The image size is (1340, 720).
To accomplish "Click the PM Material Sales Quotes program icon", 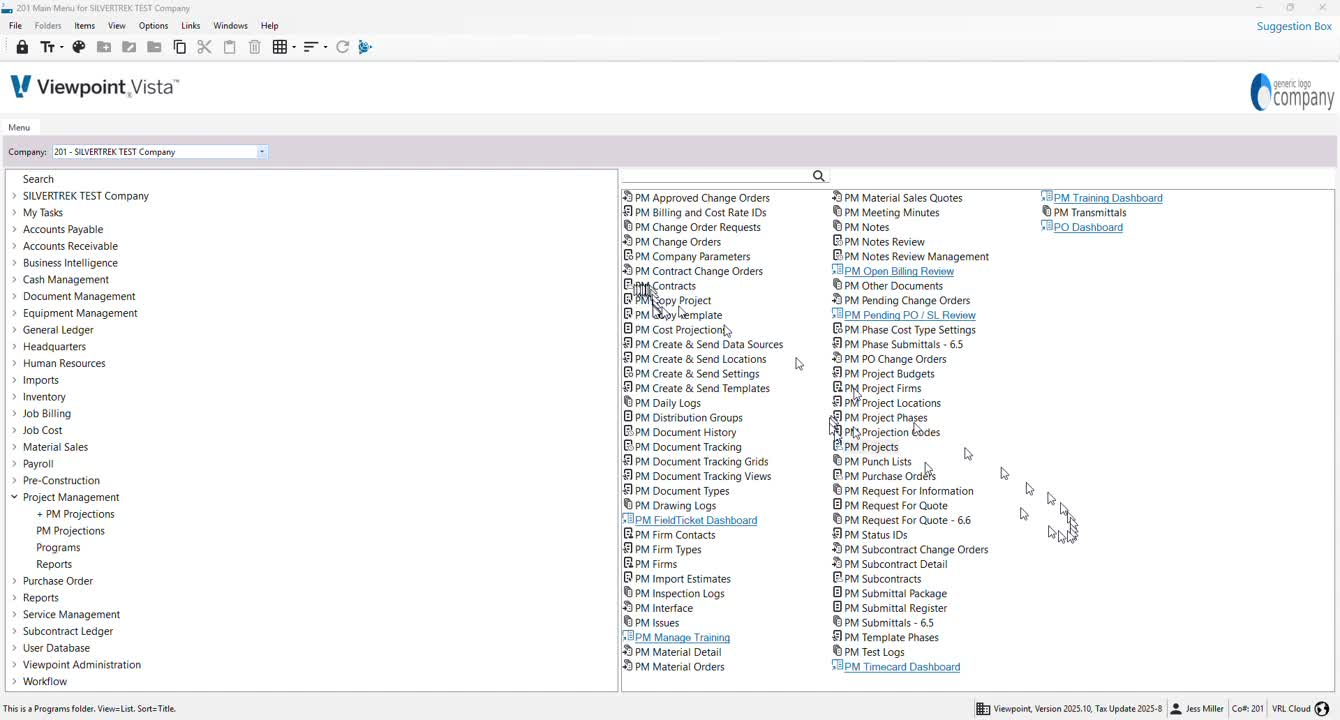I will click(x=837, y=197).
